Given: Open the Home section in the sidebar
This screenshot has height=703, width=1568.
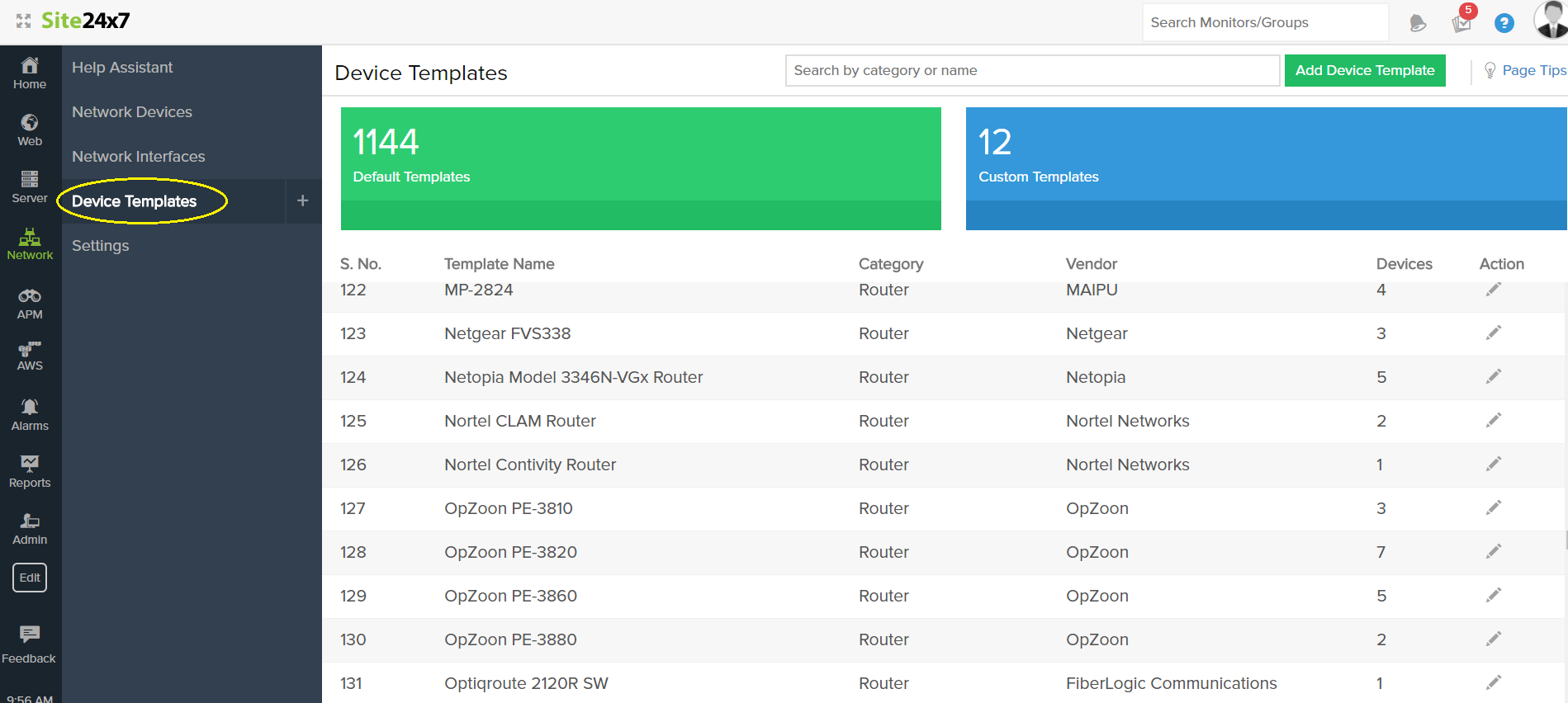Looking at the screenshot, I should pyautogui.click(x=30, y=73).
